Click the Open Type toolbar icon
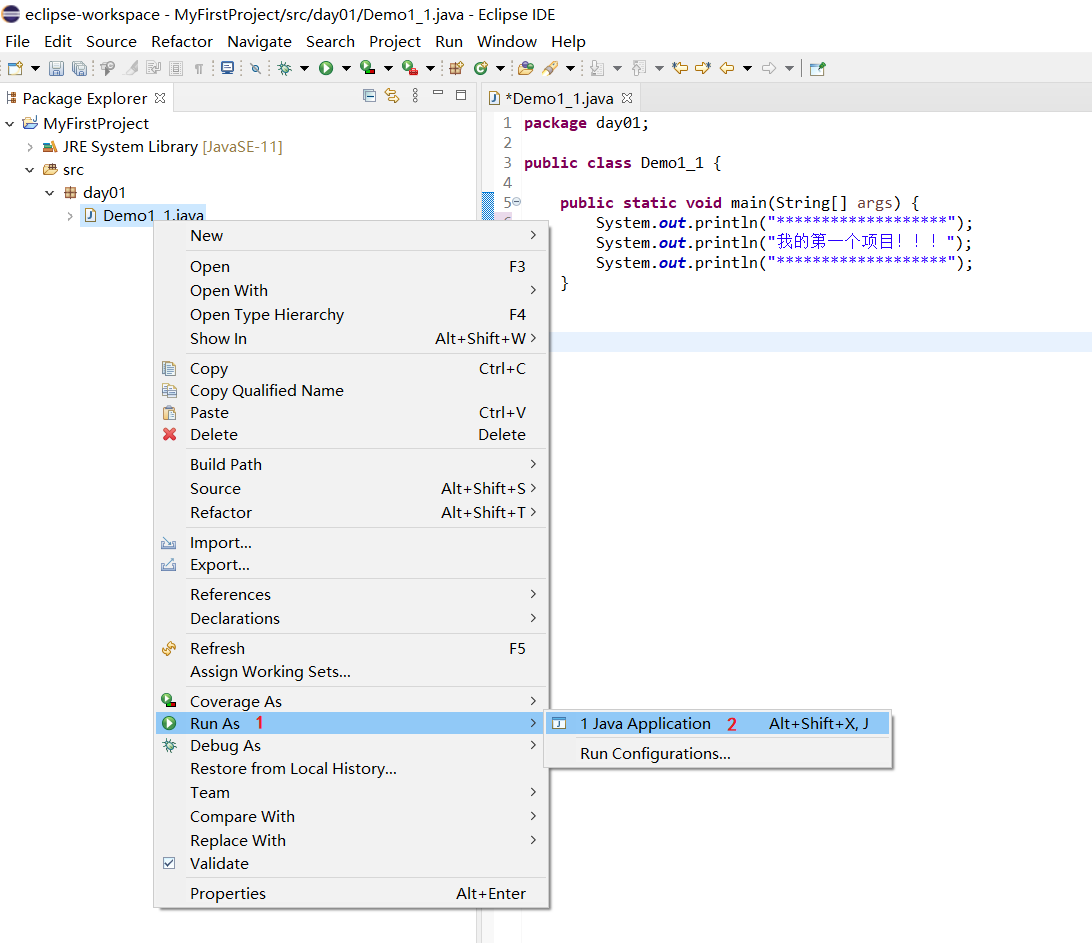 pyautogui.click(x=526, y=68)
